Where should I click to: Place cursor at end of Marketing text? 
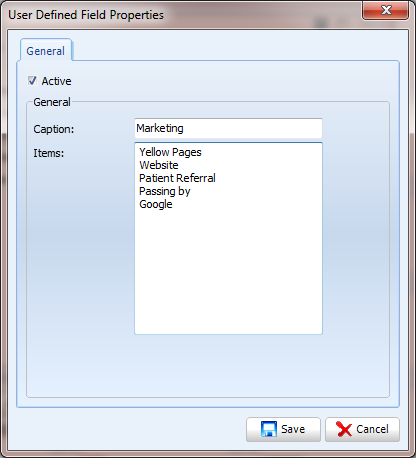coord(184,128)
